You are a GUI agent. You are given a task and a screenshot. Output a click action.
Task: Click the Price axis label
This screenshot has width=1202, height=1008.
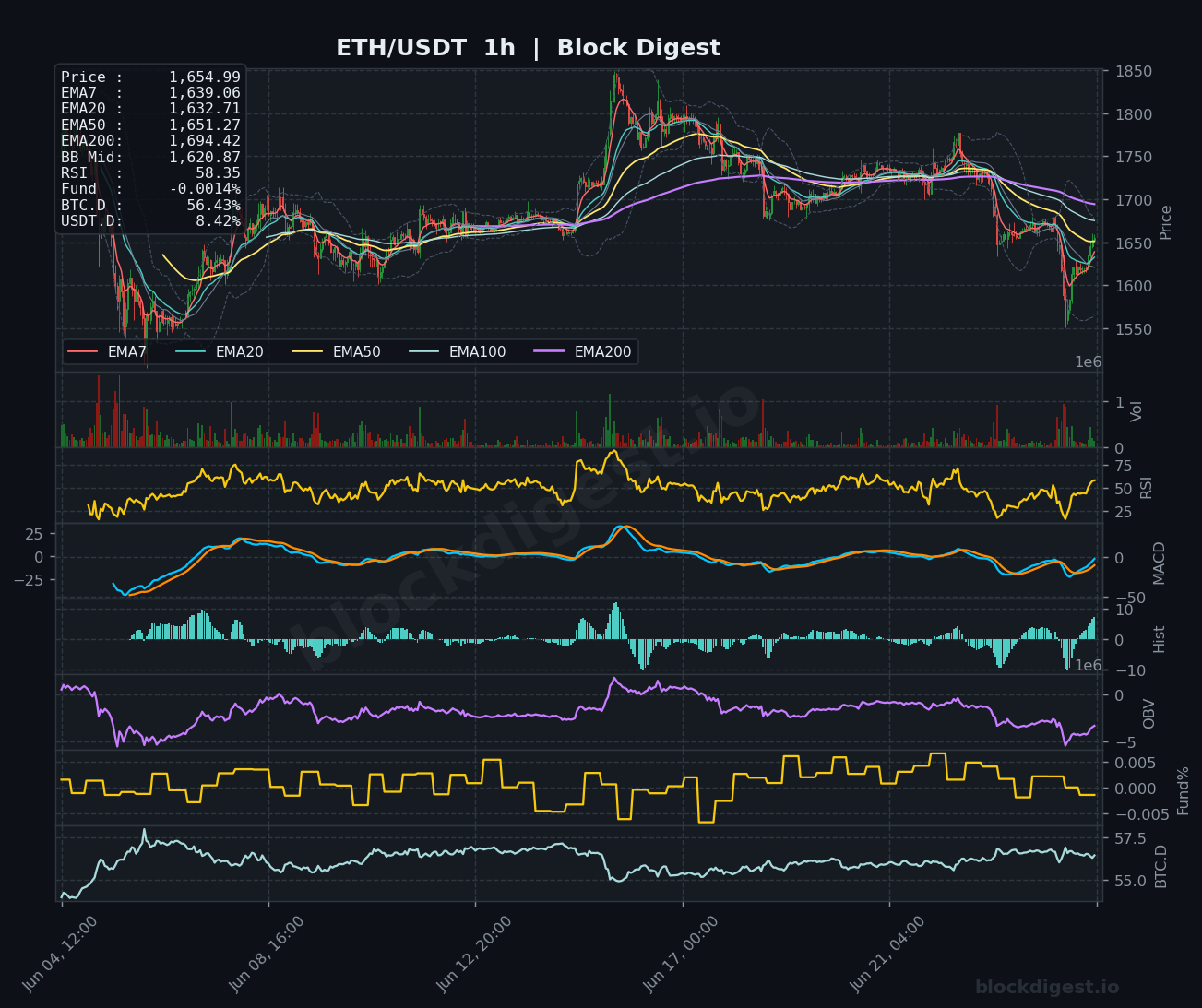pyautogui.click(x=1165, y=222)
